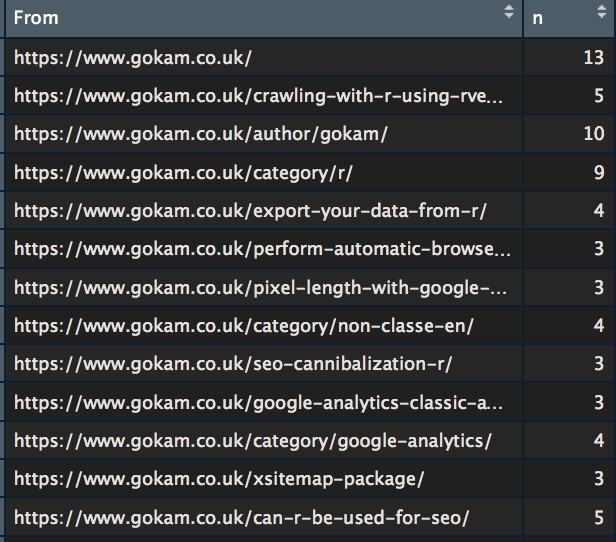Select the pixel-length-with-google row
Viewport: 616px width, 542px height.
[x=262, y=288]
